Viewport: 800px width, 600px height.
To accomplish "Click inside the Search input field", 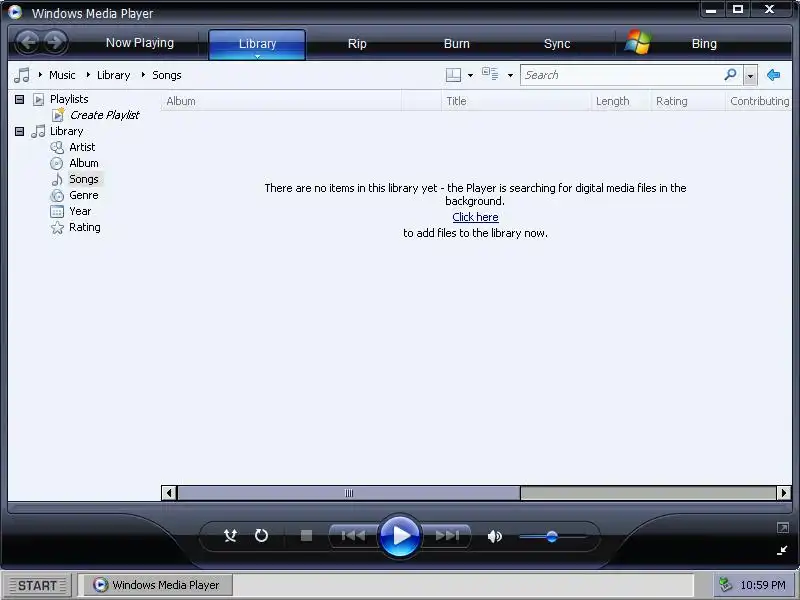I will (622, 75).
